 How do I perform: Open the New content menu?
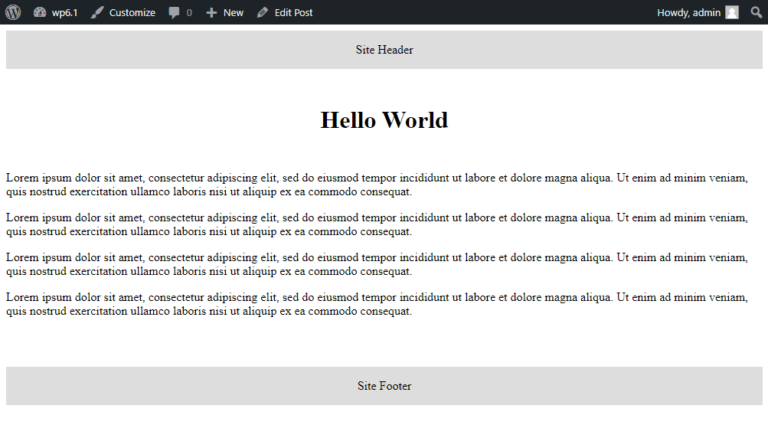click(233, 12)
